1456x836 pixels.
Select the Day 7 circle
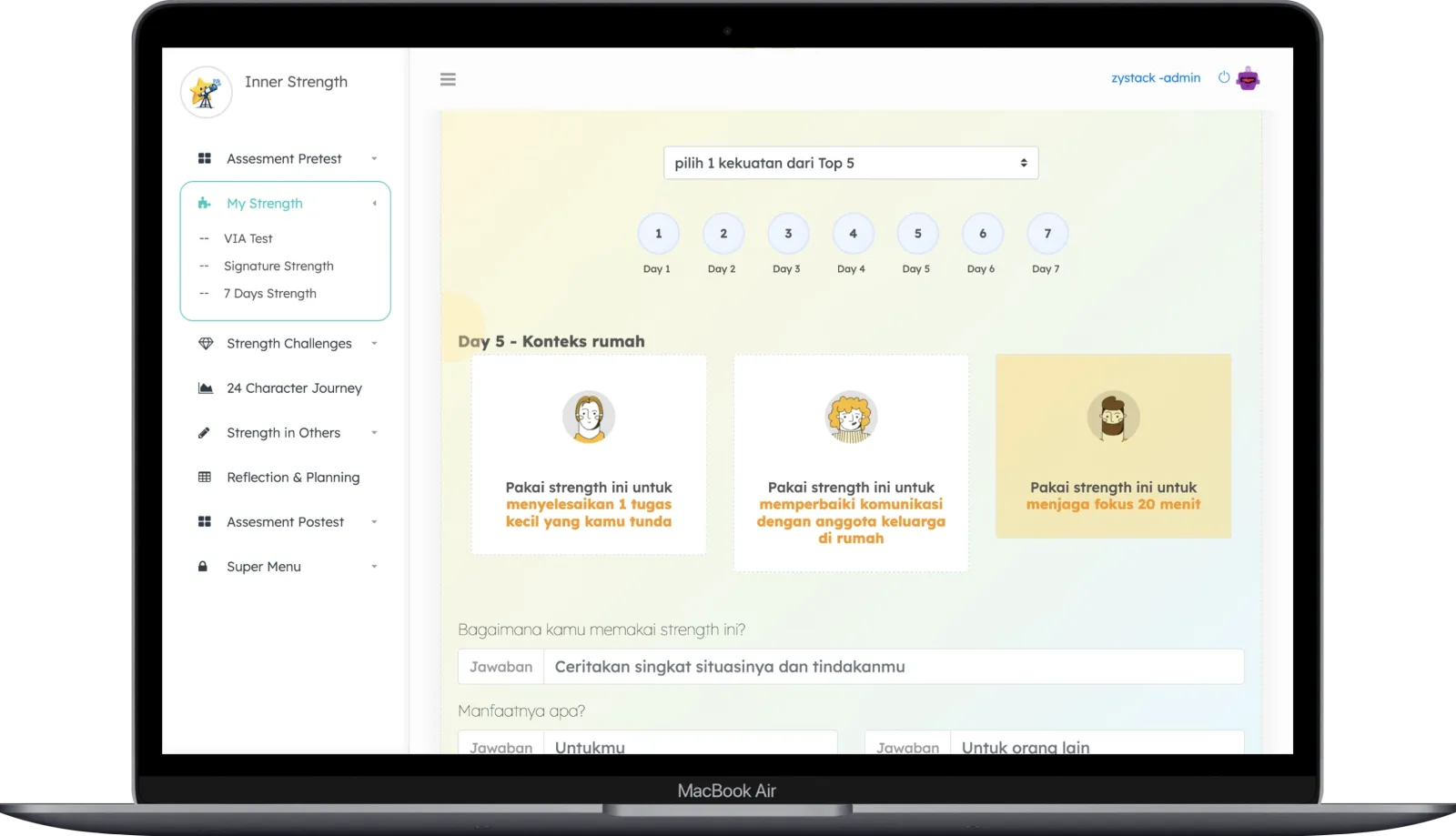pos(1047,234)
